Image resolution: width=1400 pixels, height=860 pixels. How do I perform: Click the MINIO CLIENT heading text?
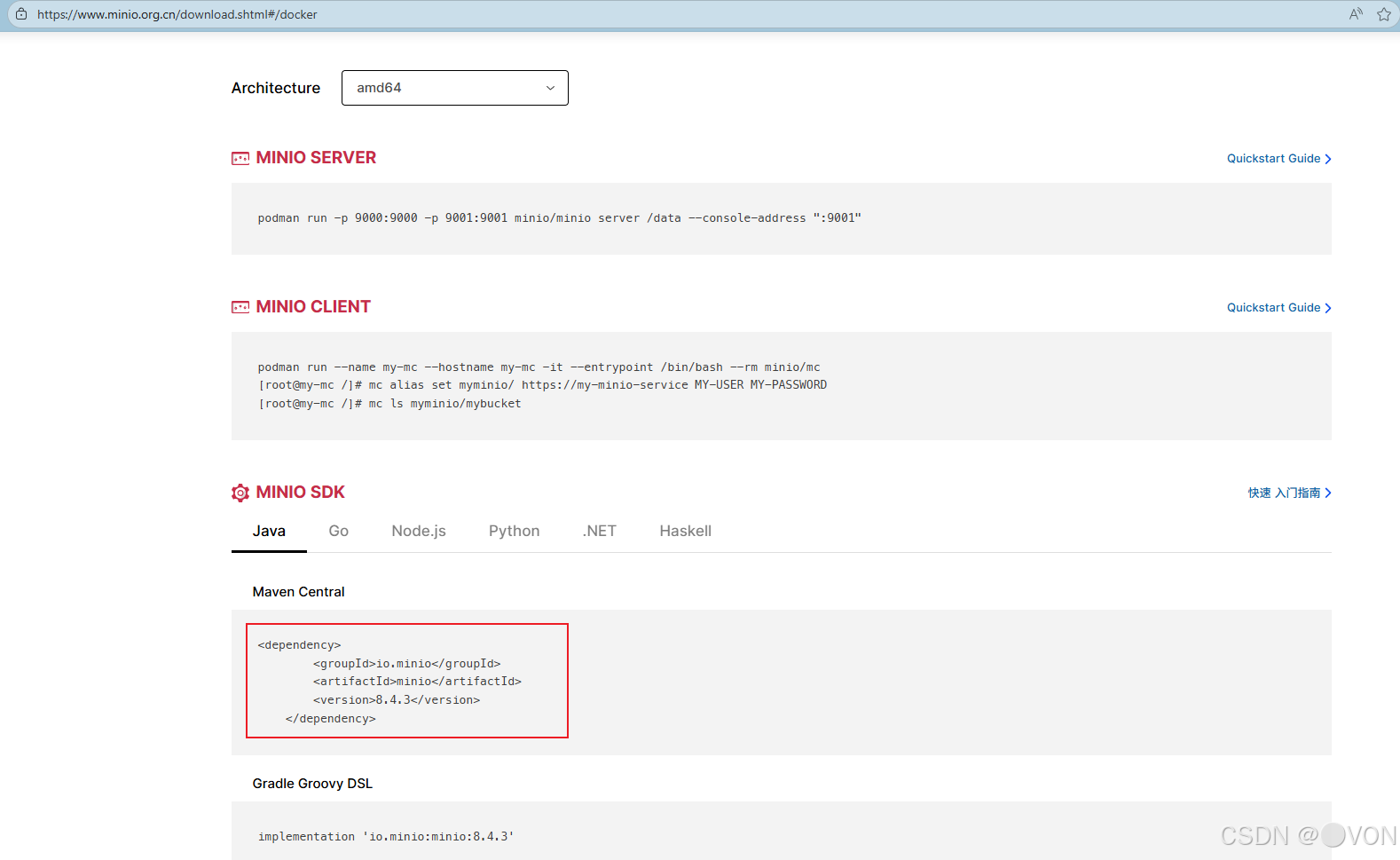313,307
